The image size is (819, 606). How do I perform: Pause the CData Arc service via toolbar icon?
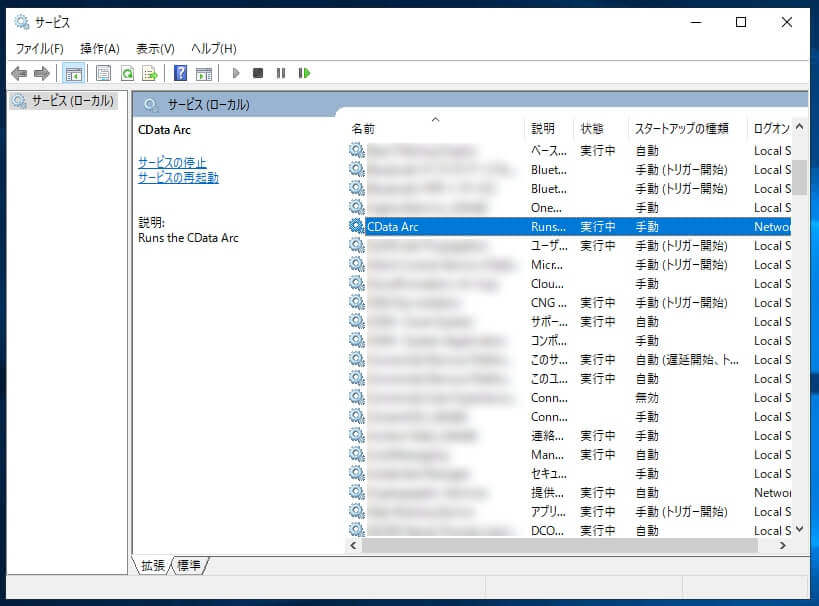point(283,73)
